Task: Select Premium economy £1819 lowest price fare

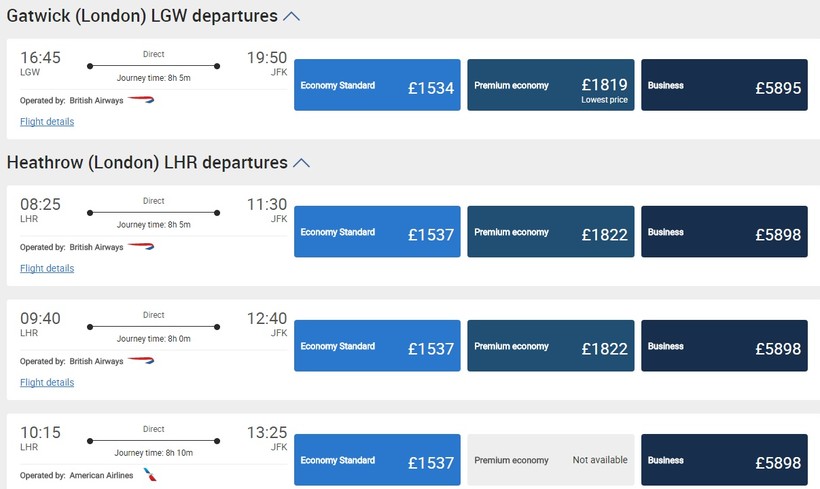Action: coord(550,85)
